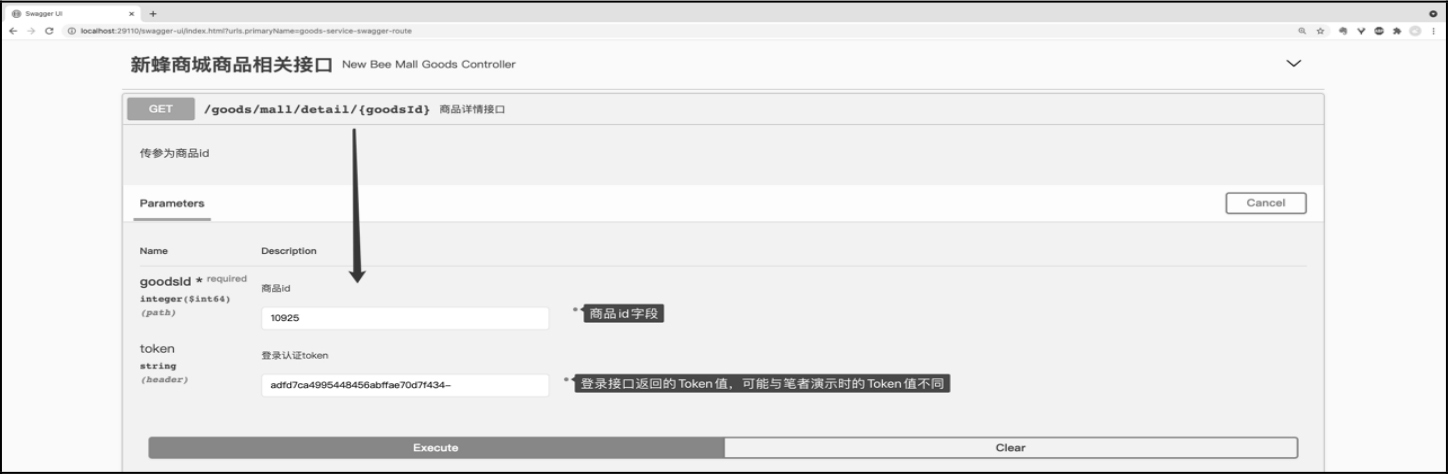Reload the Swagger UI page
The image size is (1448, 474).
pos(49,31)
